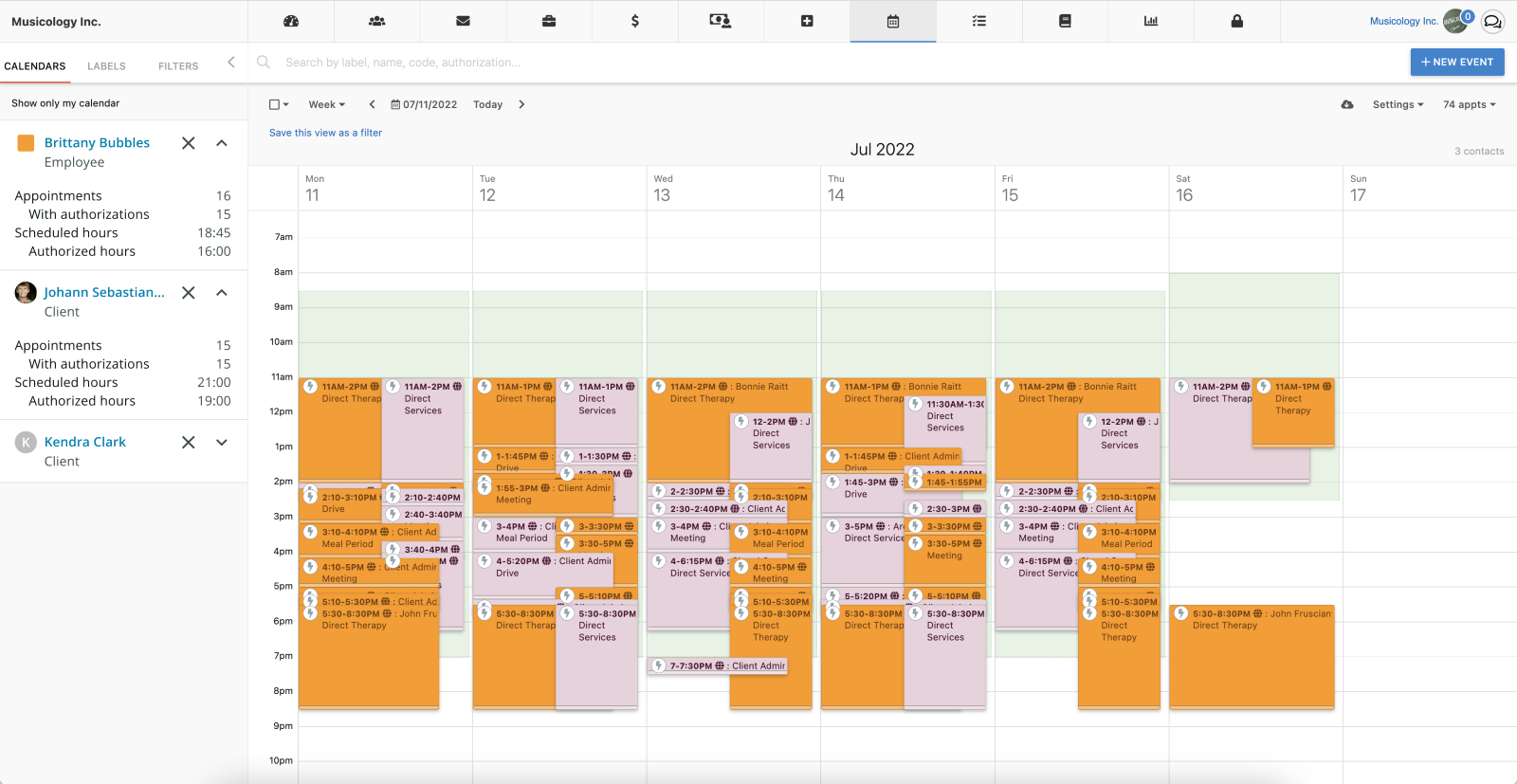The width and height of the screenshot is (1517, 784).
Task: Open the lock security icon
Action: [1237, 21]
